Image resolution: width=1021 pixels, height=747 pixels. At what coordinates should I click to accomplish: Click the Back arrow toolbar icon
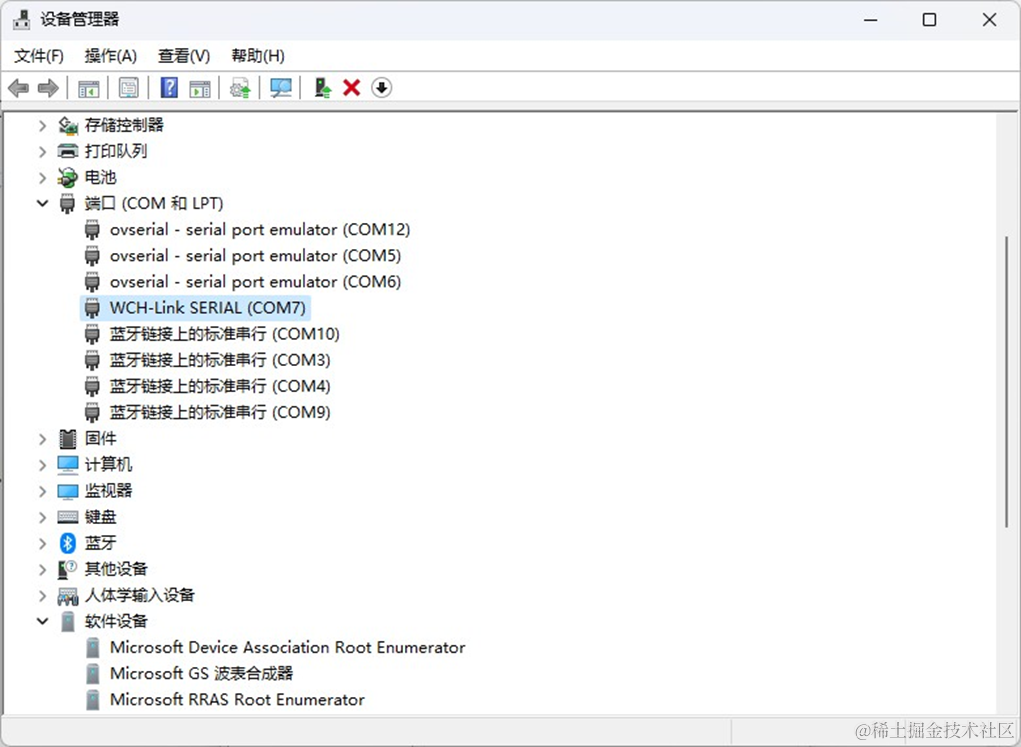[18, 88]
